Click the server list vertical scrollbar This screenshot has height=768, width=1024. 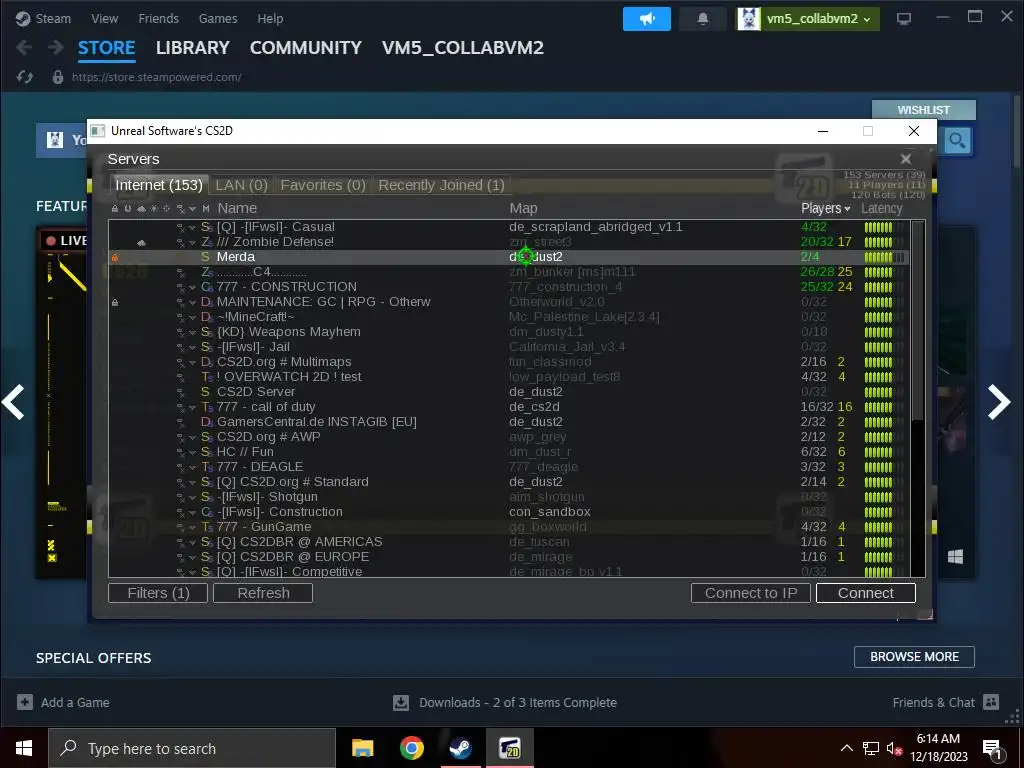[918, 321]
